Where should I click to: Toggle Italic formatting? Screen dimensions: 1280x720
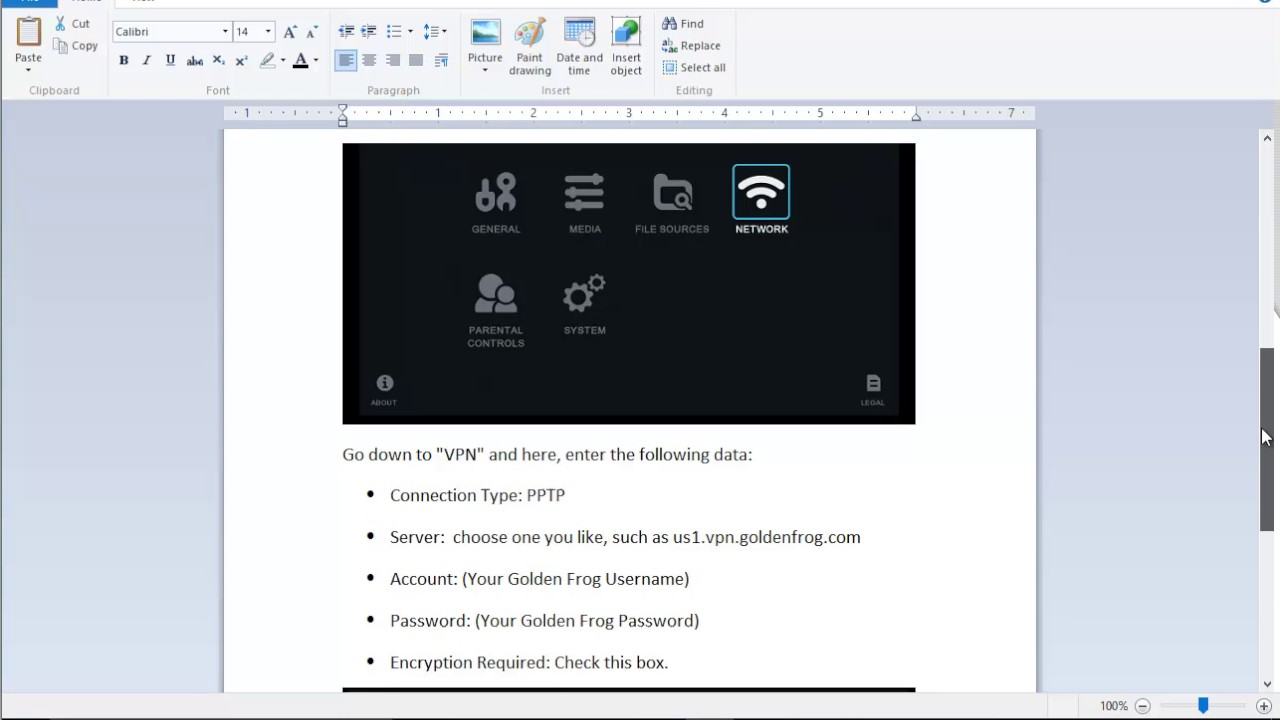coord(147,61)
